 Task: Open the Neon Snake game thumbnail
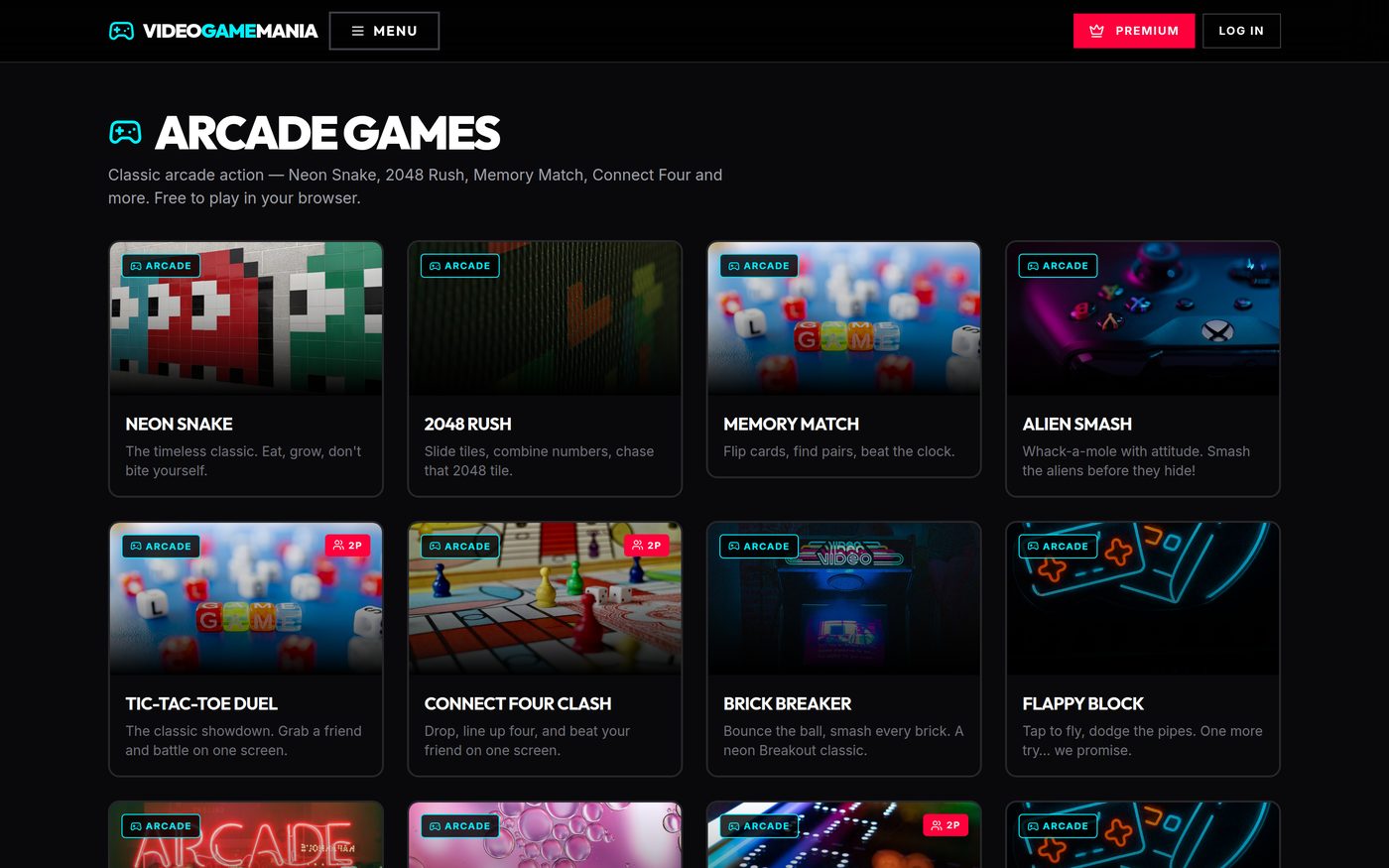pyautogui.click(x=246, y=318)
